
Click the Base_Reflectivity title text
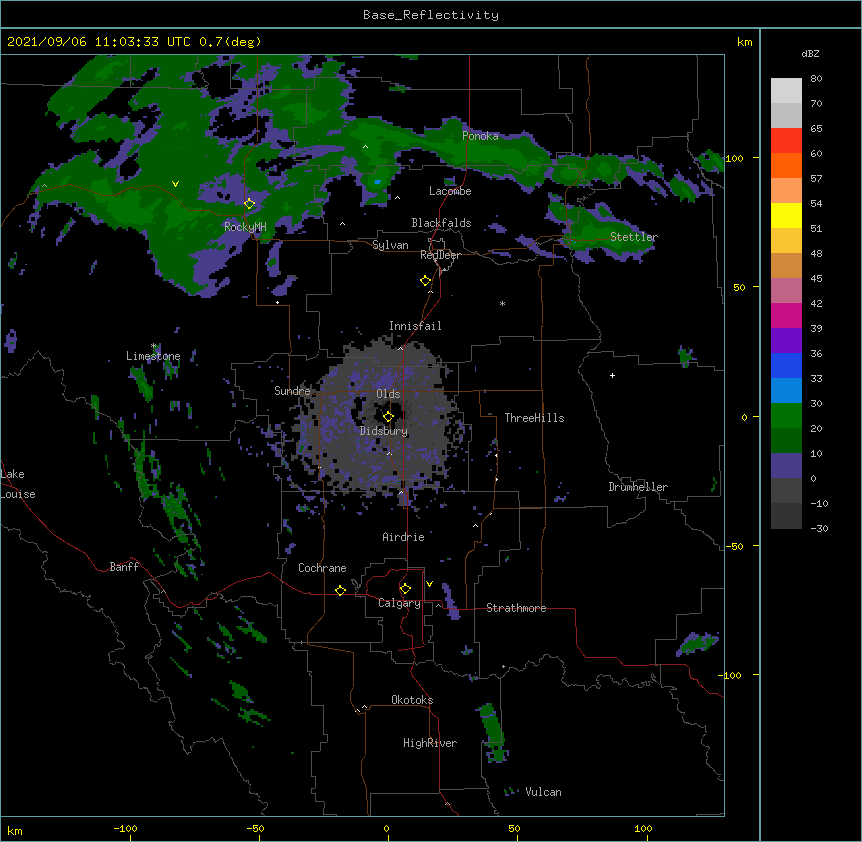coord(431,15)
